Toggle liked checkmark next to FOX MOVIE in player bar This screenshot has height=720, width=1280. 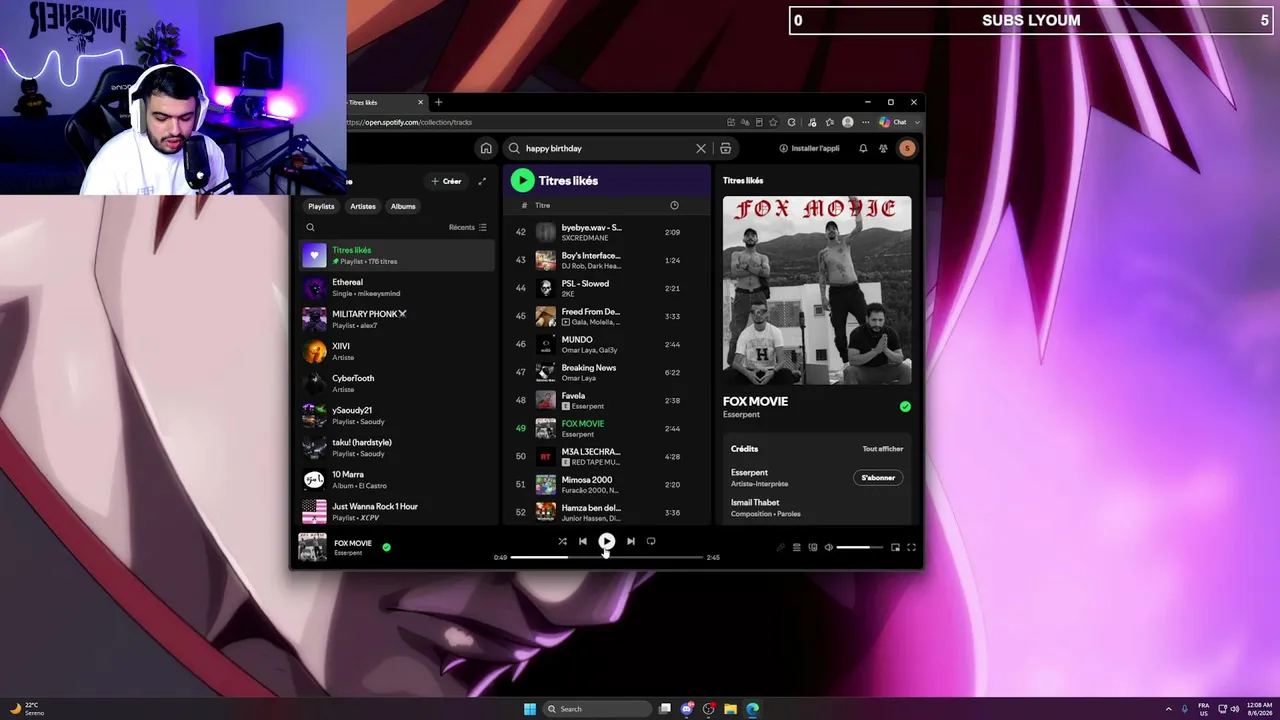[387, 547]
